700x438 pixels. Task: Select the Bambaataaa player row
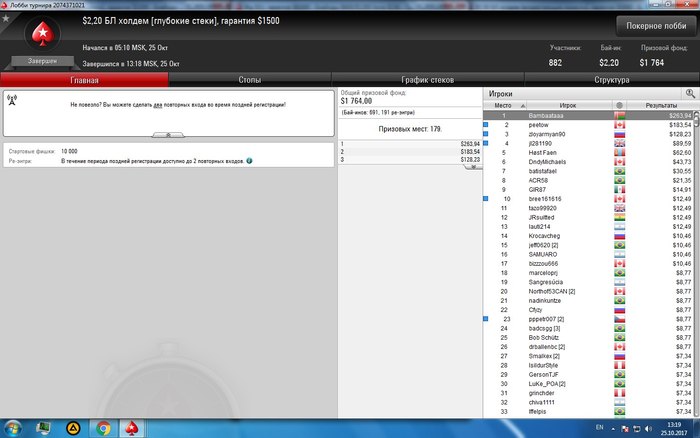[588, 116]
